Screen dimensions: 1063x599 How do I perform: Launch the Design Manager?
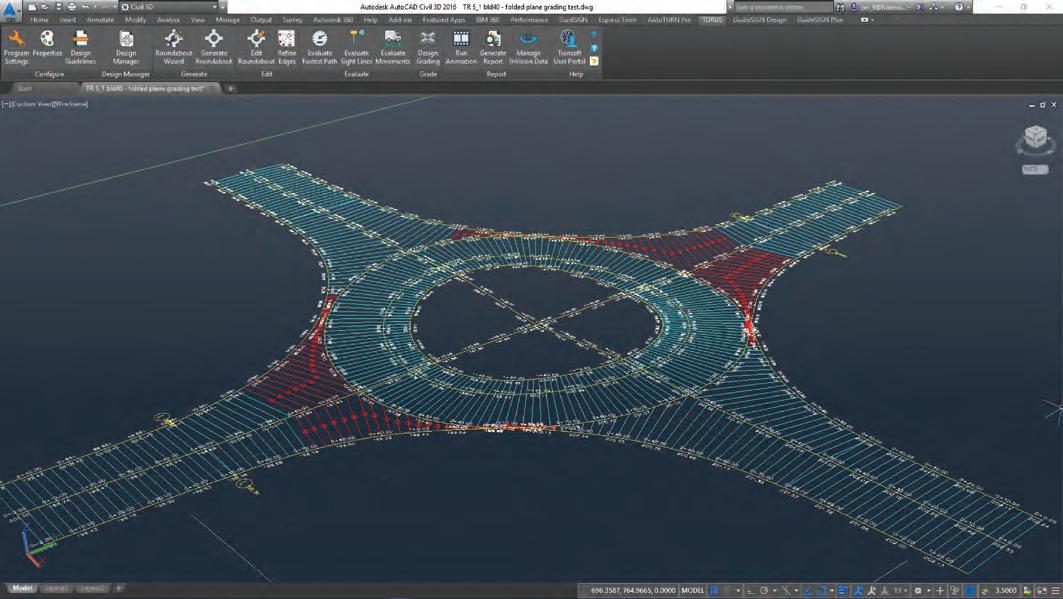125,47
